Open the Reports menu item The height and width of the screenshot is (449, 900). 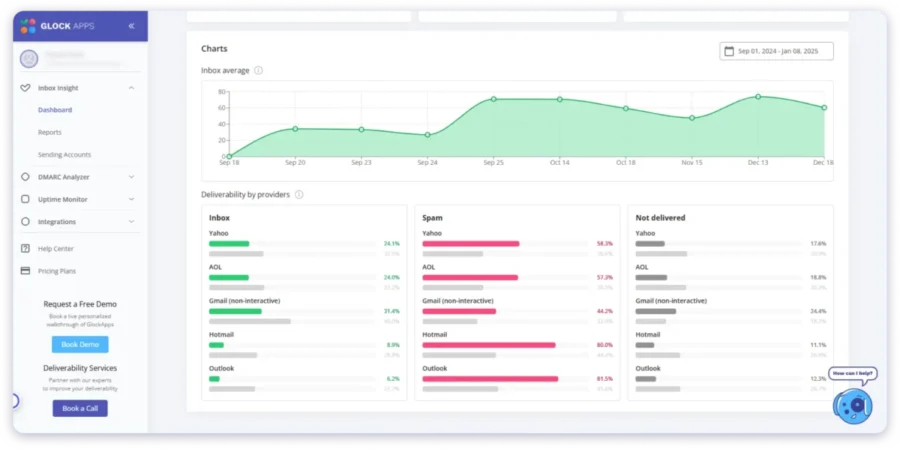pos(50,132)
